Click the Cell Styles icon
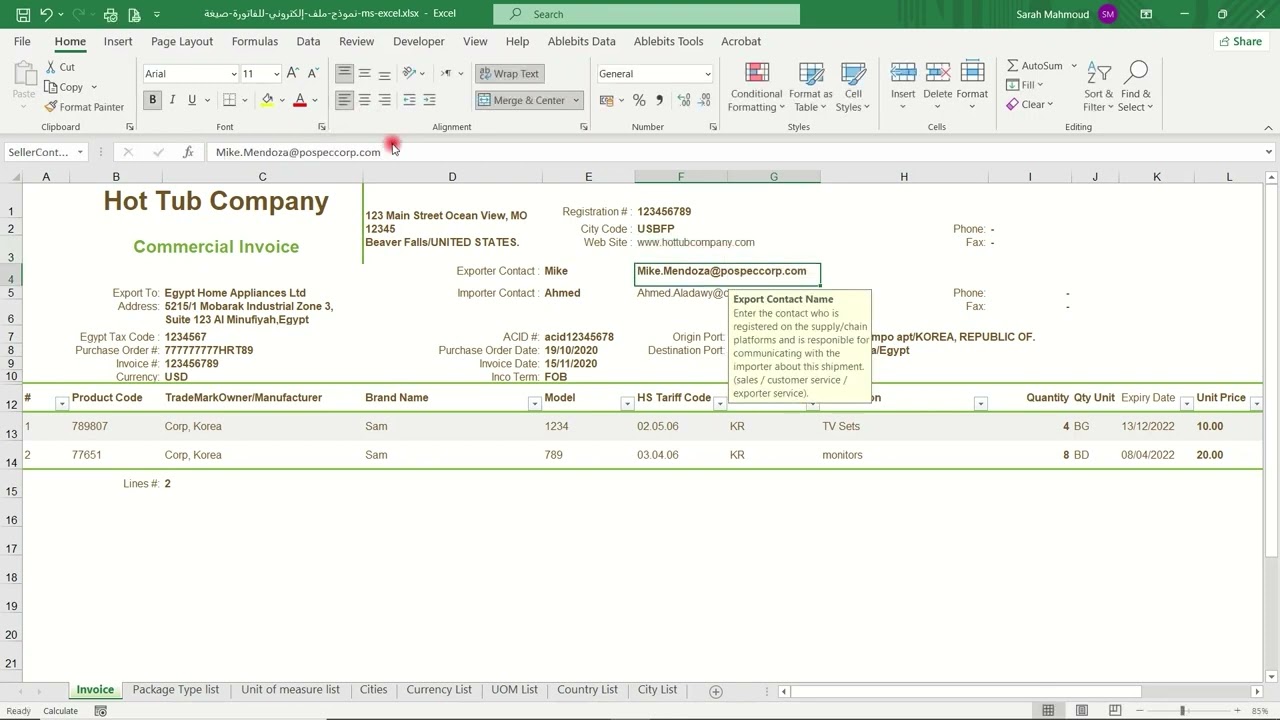The image size is (1280, 720). [x=853, y=73]
